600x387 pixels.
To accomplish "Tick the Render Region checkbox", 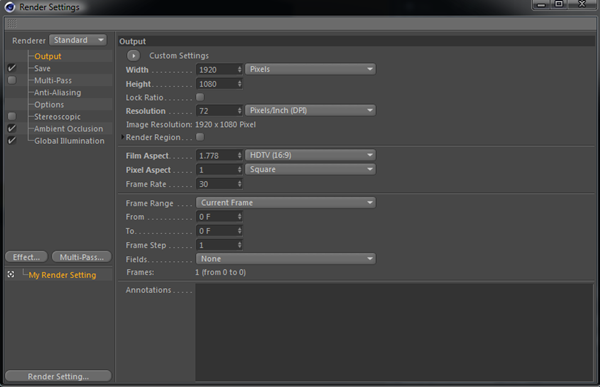I will click(200, 137).
